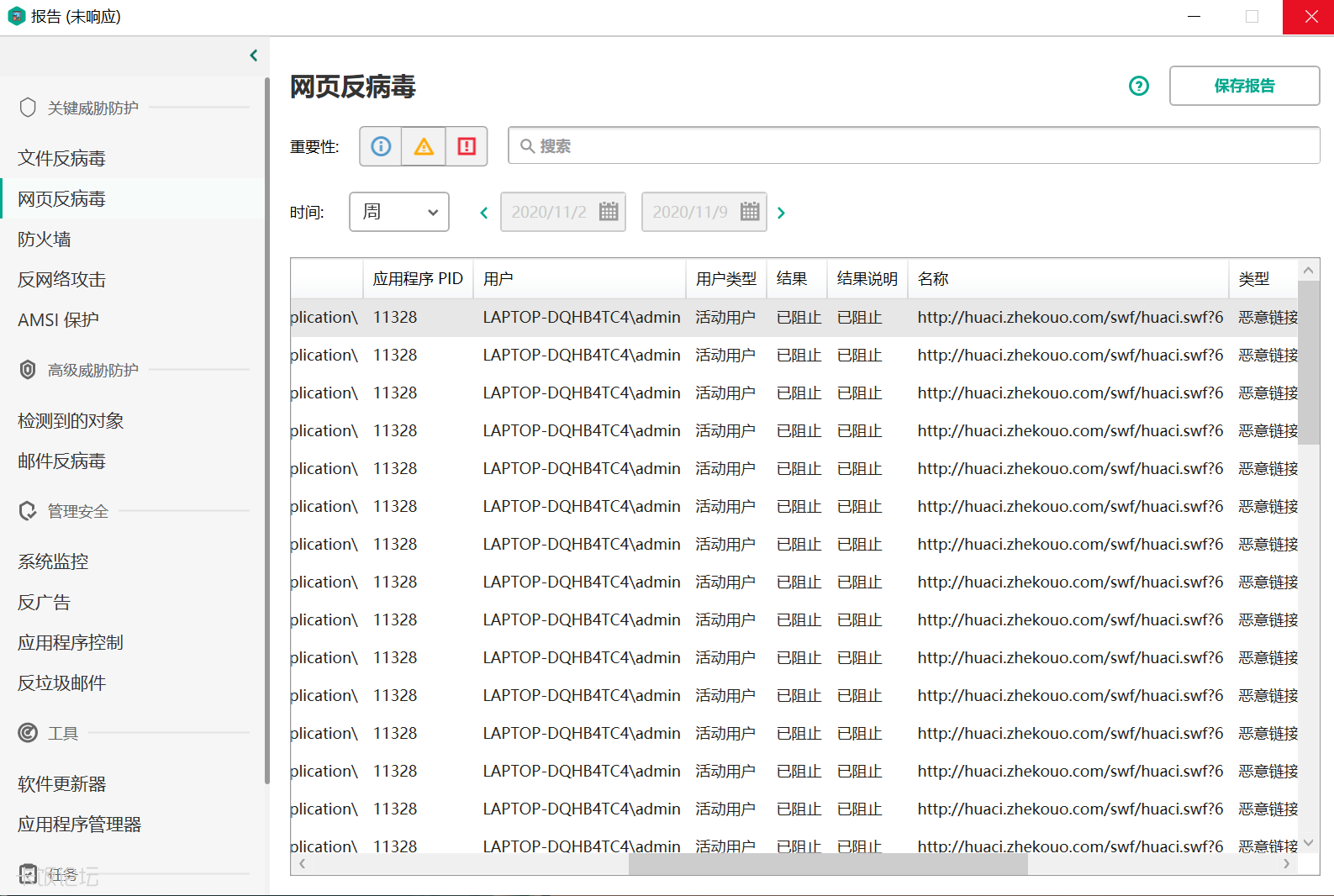Open 反广告 report section

coord(45,602)
